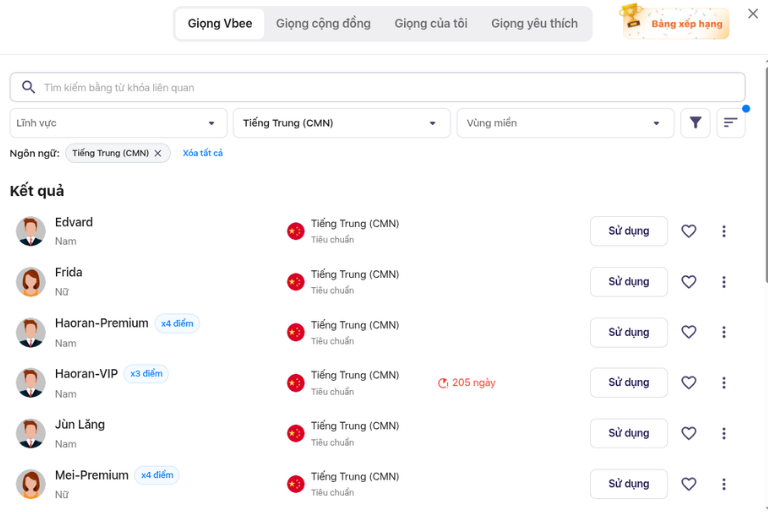This screenshot has height=512, width=768.
Task: Click Frida's female avatar icon
Action: (x=30, y=282)
